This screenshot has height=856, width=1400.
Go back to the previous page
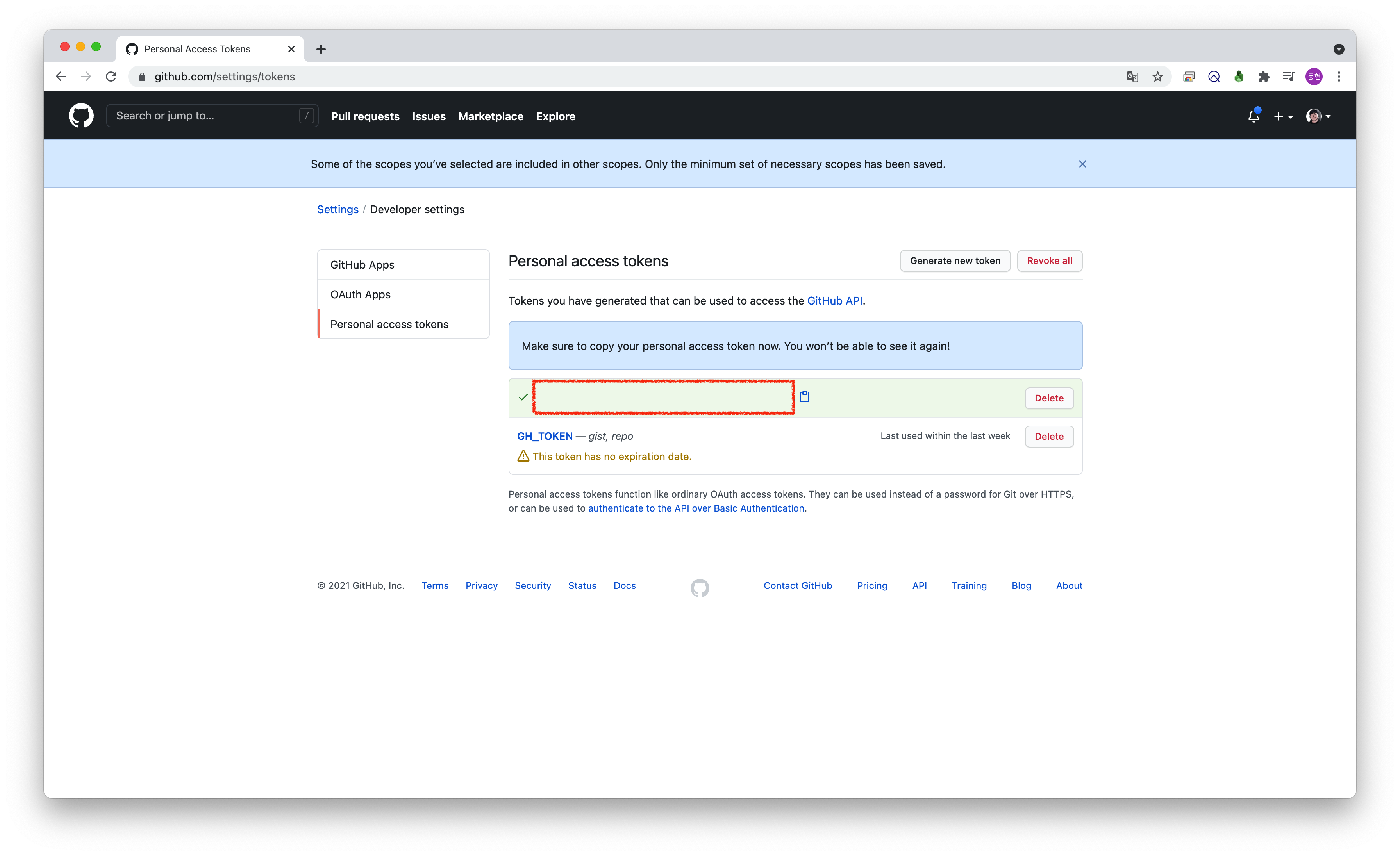61,77
